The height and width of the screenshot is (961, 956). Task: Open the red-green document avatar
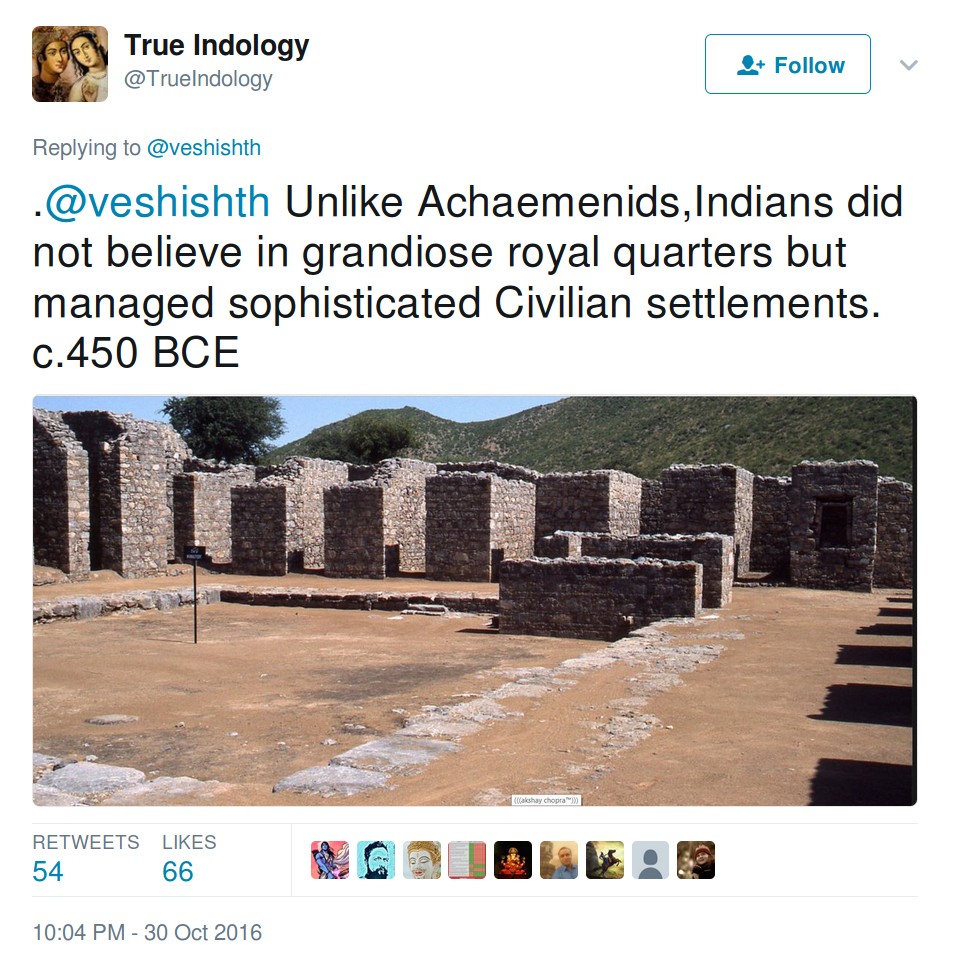pos(467,860)
